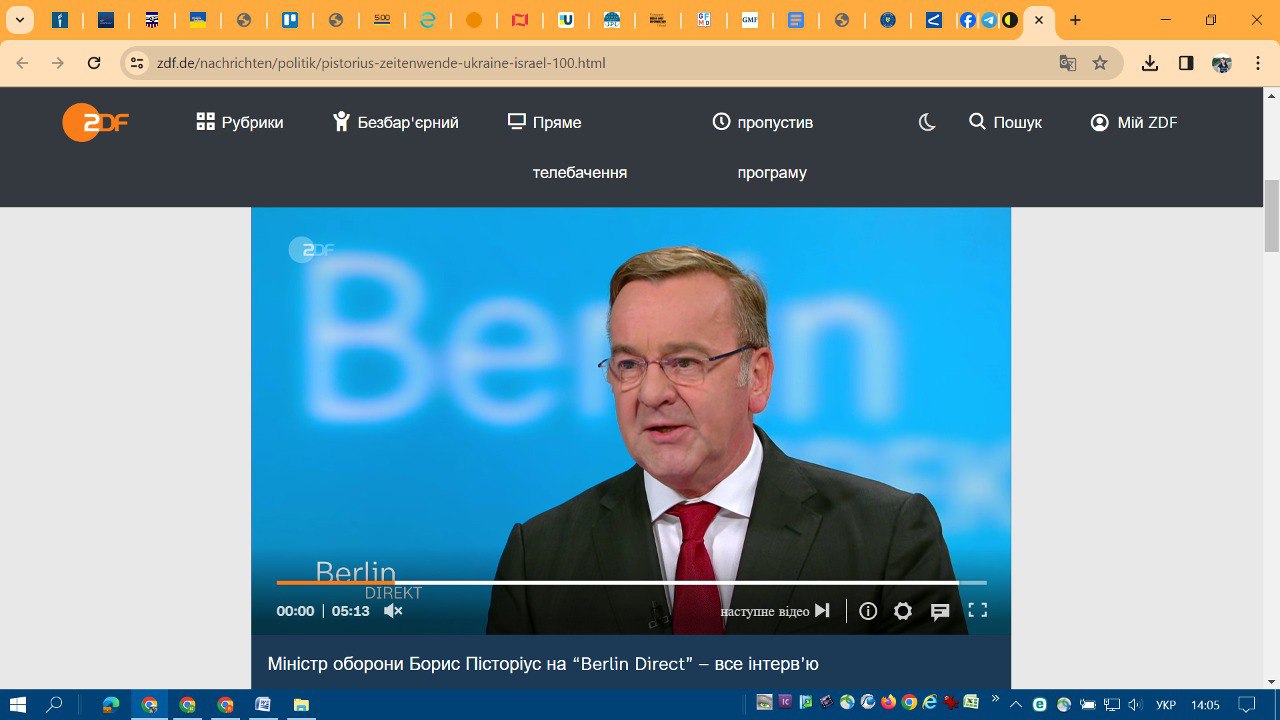Toggle subtitles icon in video player
This screenshot has width=1280, height=720.
(x=940, y=611)
